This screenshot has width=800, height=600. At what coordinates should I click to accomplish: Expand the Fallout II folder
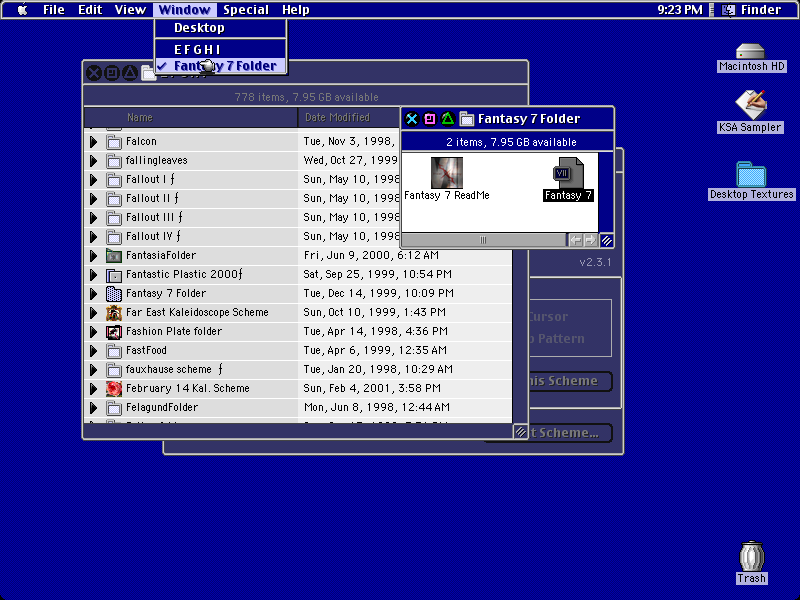(x=93, y=198)
